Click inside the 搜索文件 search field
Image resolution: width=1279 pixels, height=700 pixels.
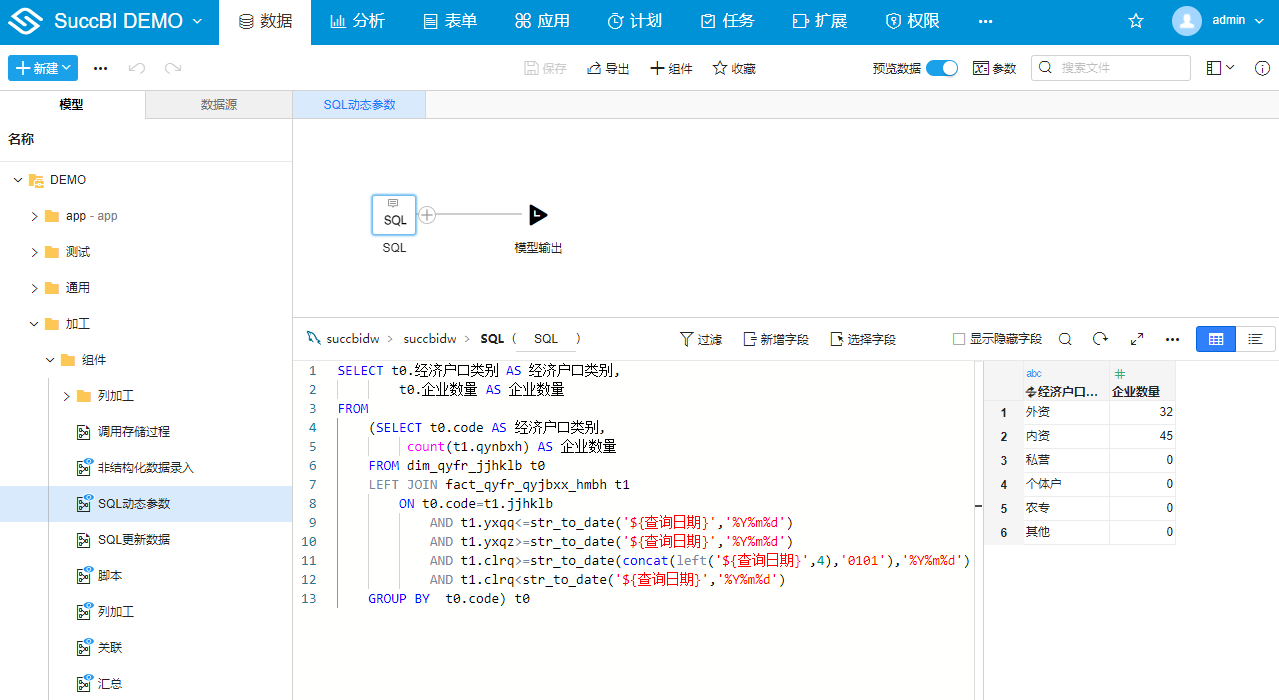(1110, 68)
